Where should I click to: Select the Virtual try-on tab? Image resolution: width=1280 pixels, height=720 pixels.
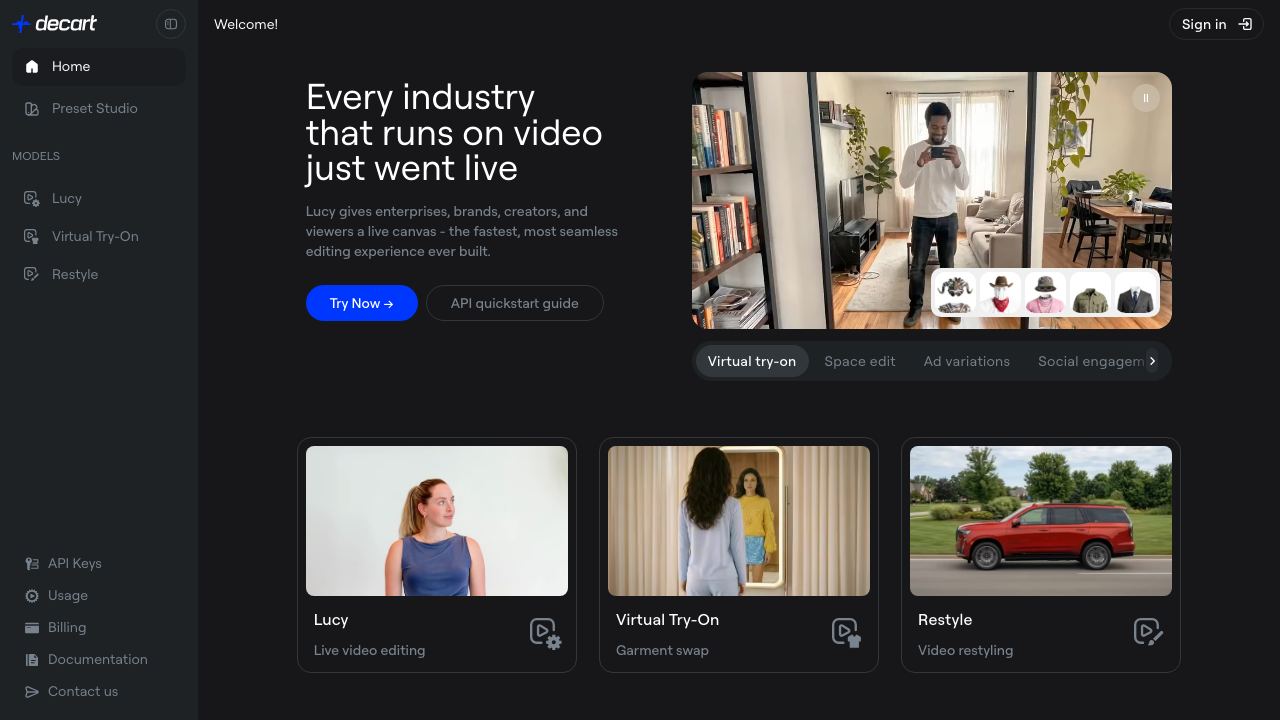(752, 361)
